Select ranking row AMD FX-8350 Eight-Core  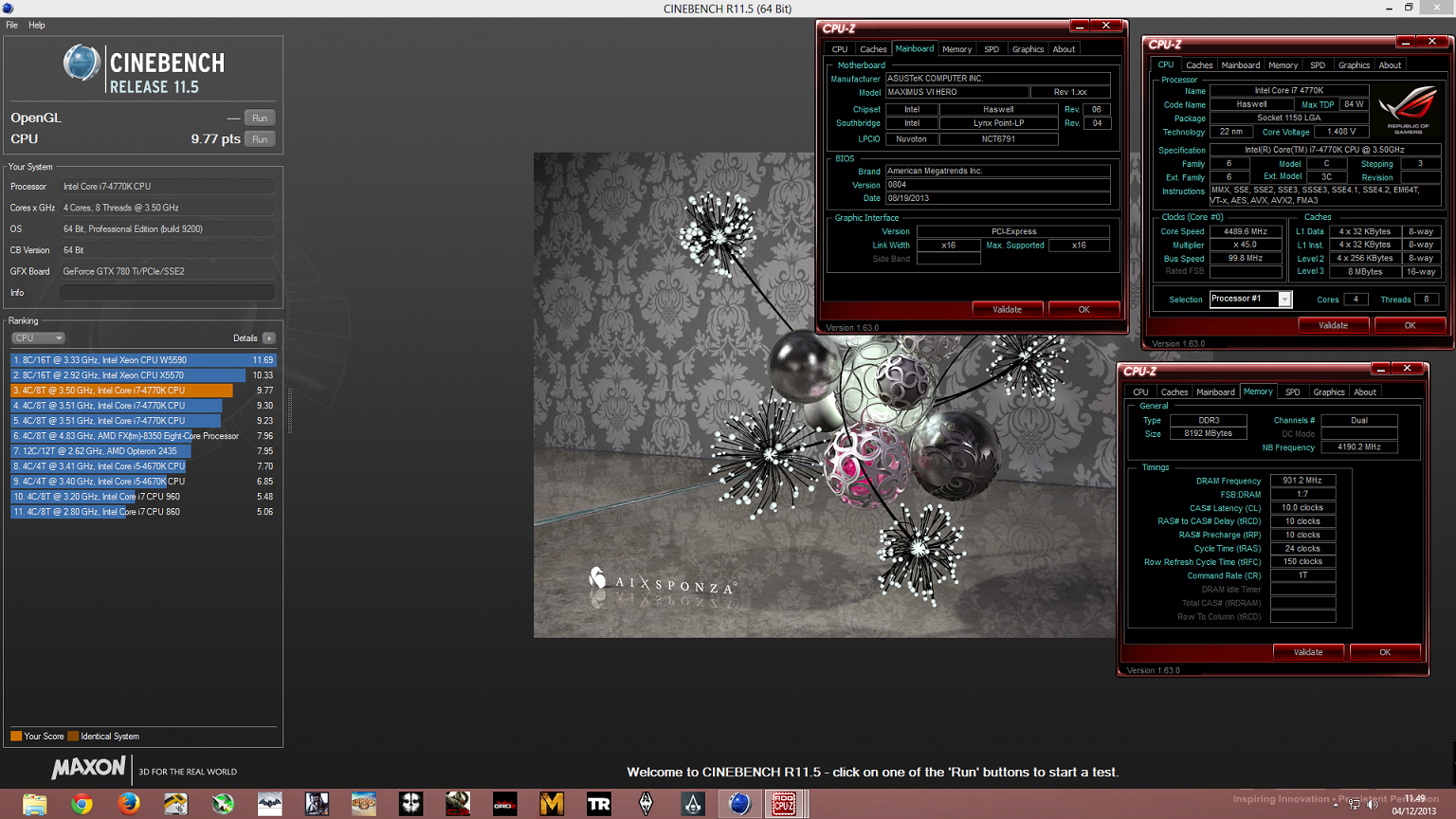click(x=143, y=436)
